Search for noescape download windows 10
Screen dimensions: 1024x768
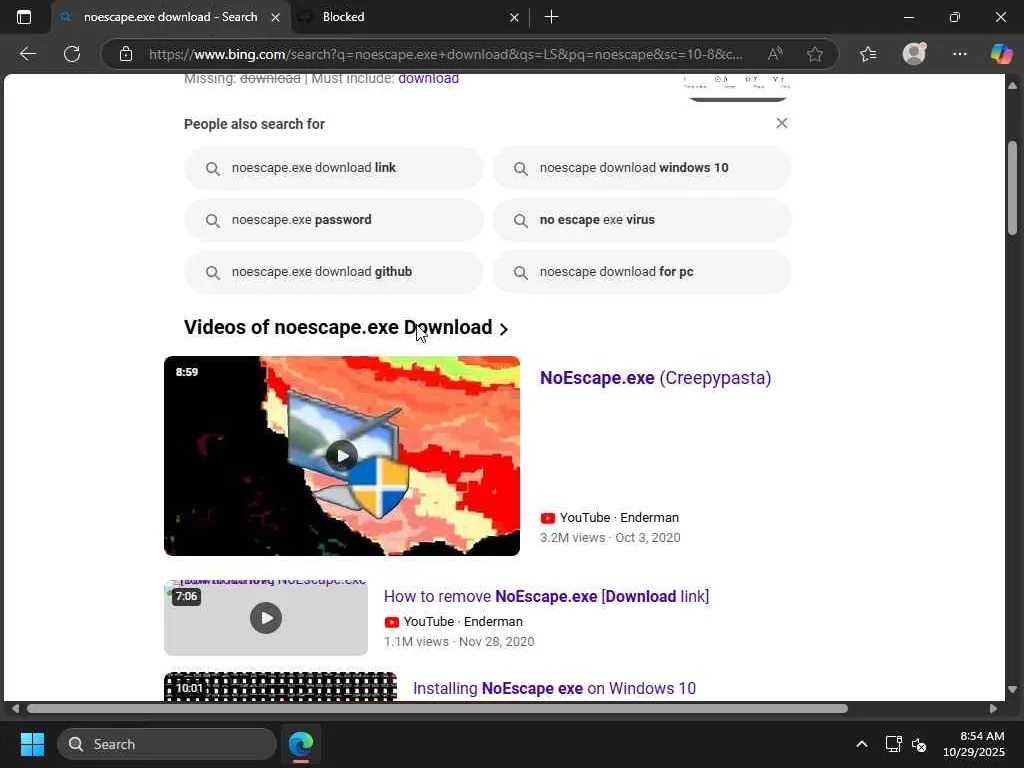click(642, 168)
